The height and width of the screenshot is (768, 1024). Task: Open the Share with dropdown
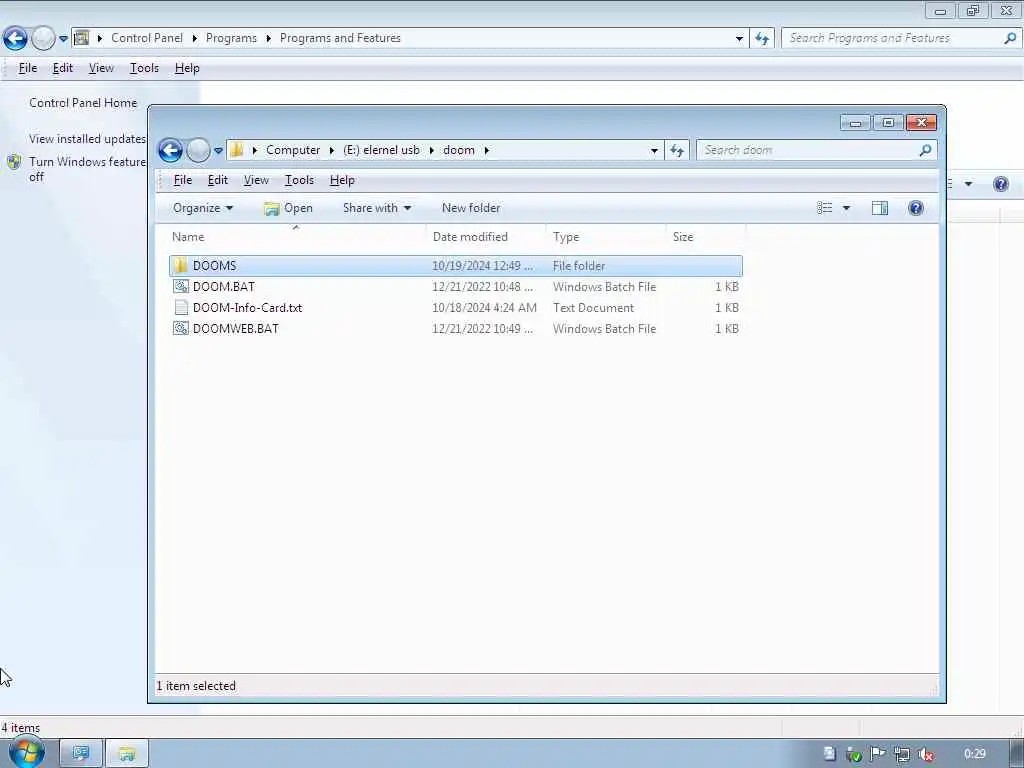click(377, 208)
